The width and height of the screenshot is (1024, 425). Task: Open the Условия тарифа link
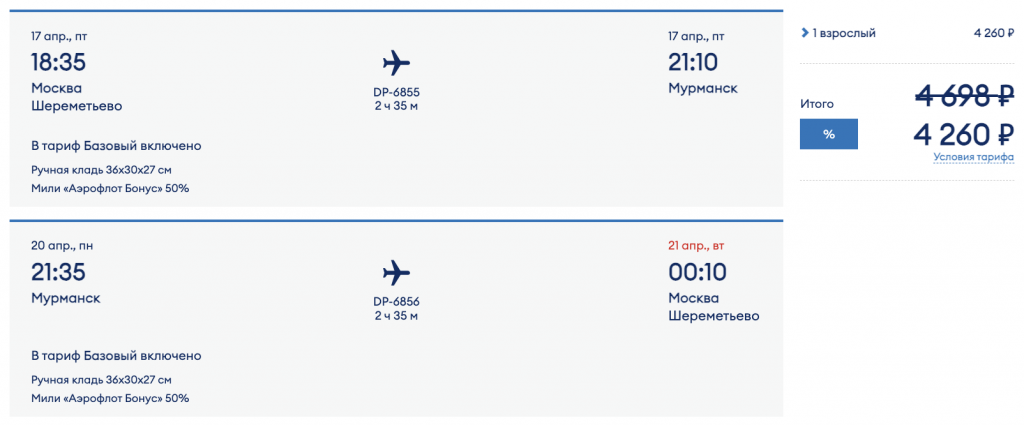(974, 157)
